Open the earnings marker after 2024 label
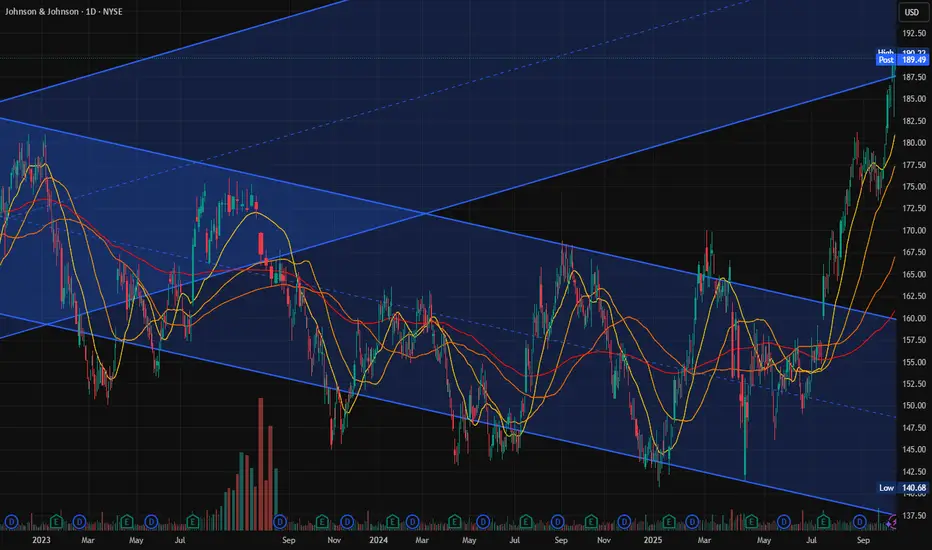This screenshot has height=550, width=932. (x=392, y=522)
